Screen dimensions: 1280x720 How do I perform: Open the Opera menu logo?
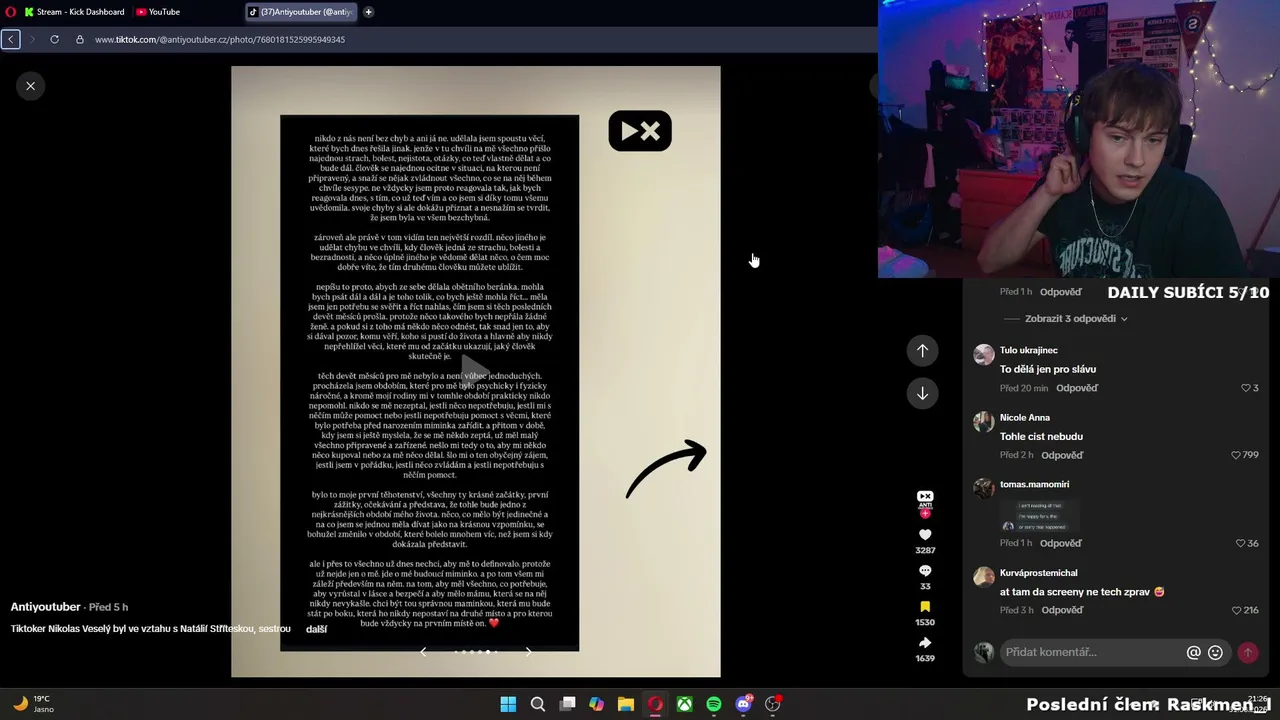[x=12, y=12]
